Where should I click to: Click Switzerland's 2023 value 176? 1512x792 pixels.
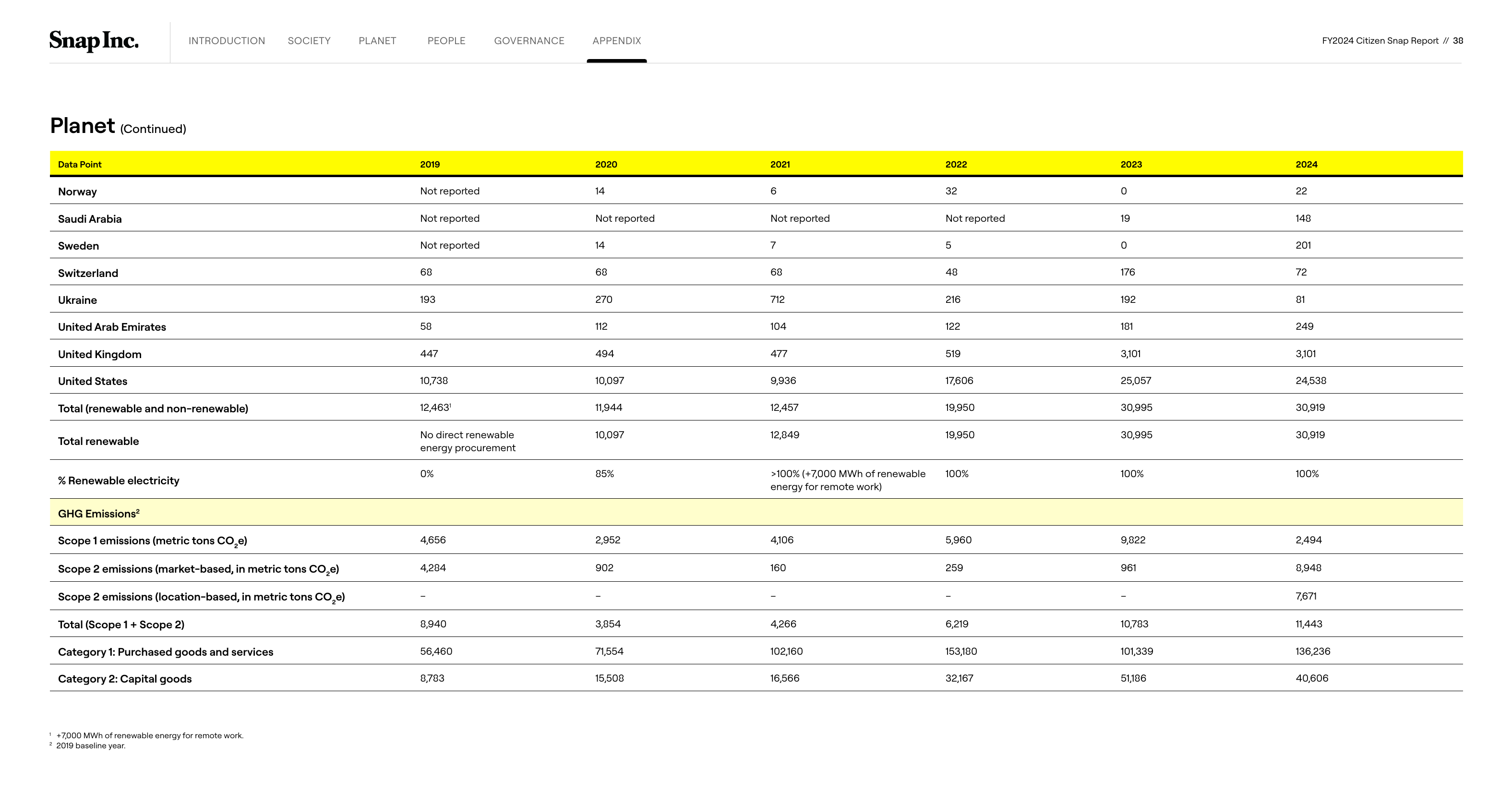1128,273
